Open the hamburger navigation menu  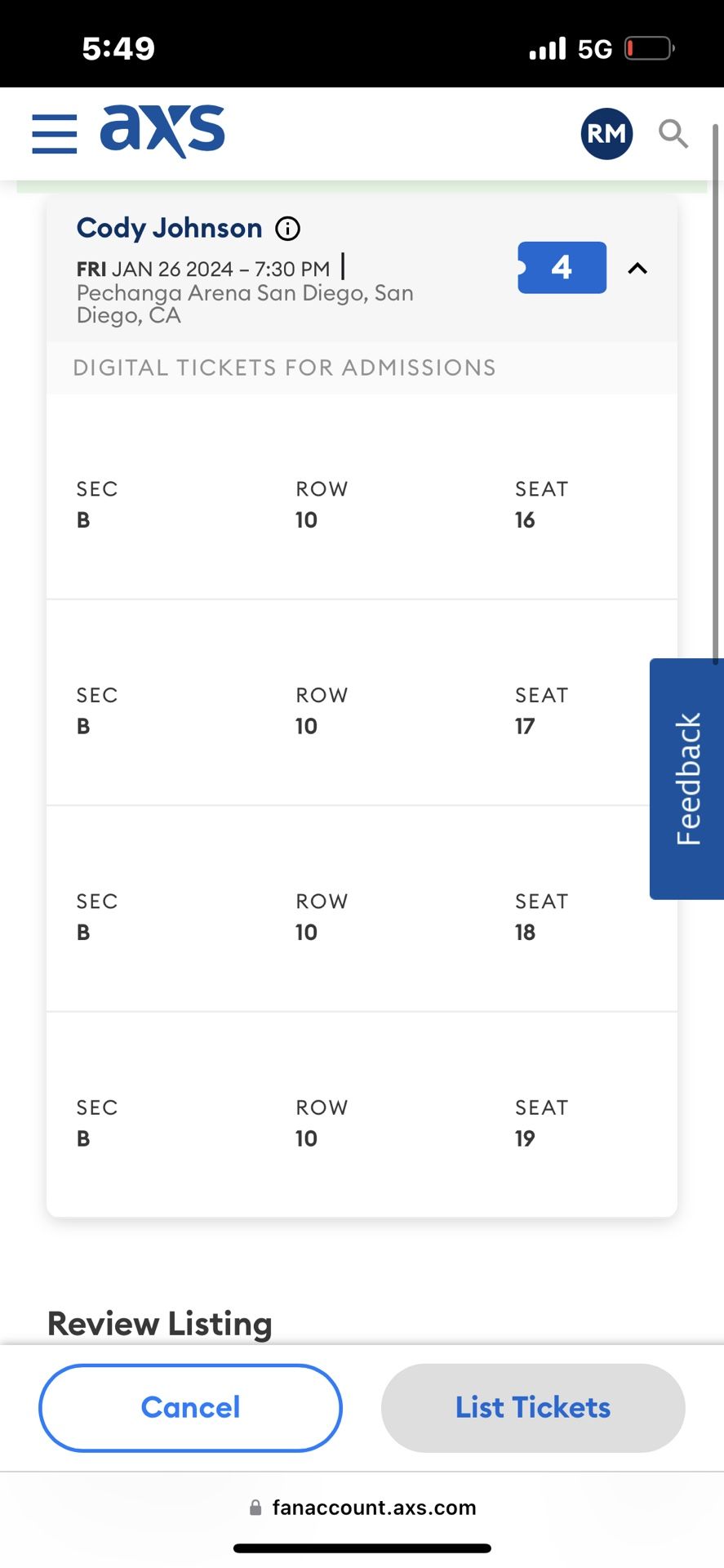click(55, 134)
